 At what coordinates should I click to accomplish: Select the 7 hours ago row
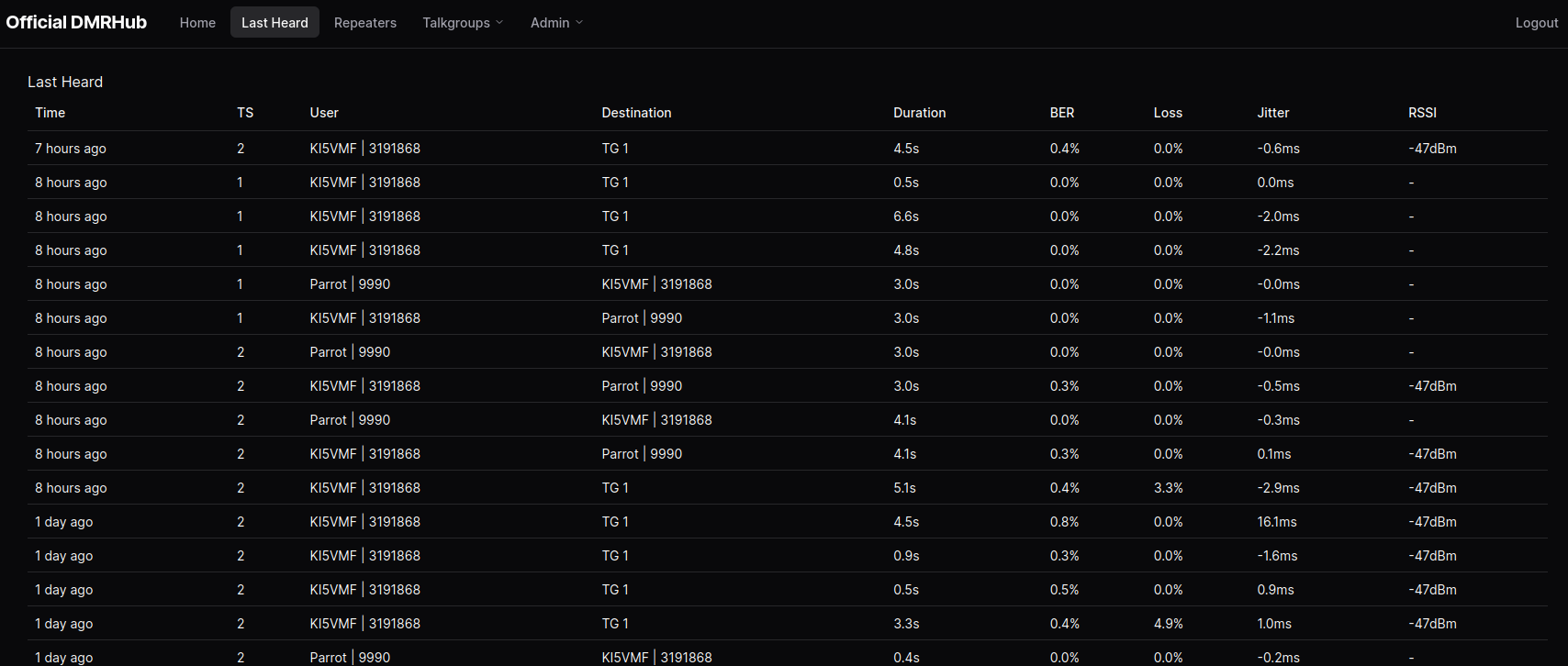pos(787,149)
